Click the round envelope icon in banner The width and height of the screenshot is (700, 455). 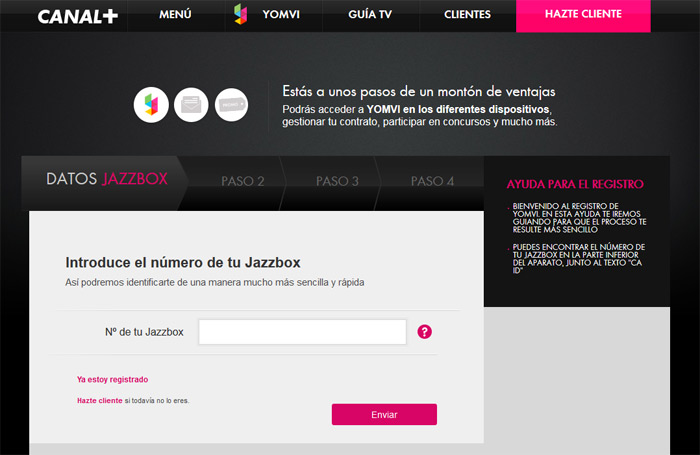point(191,105)
